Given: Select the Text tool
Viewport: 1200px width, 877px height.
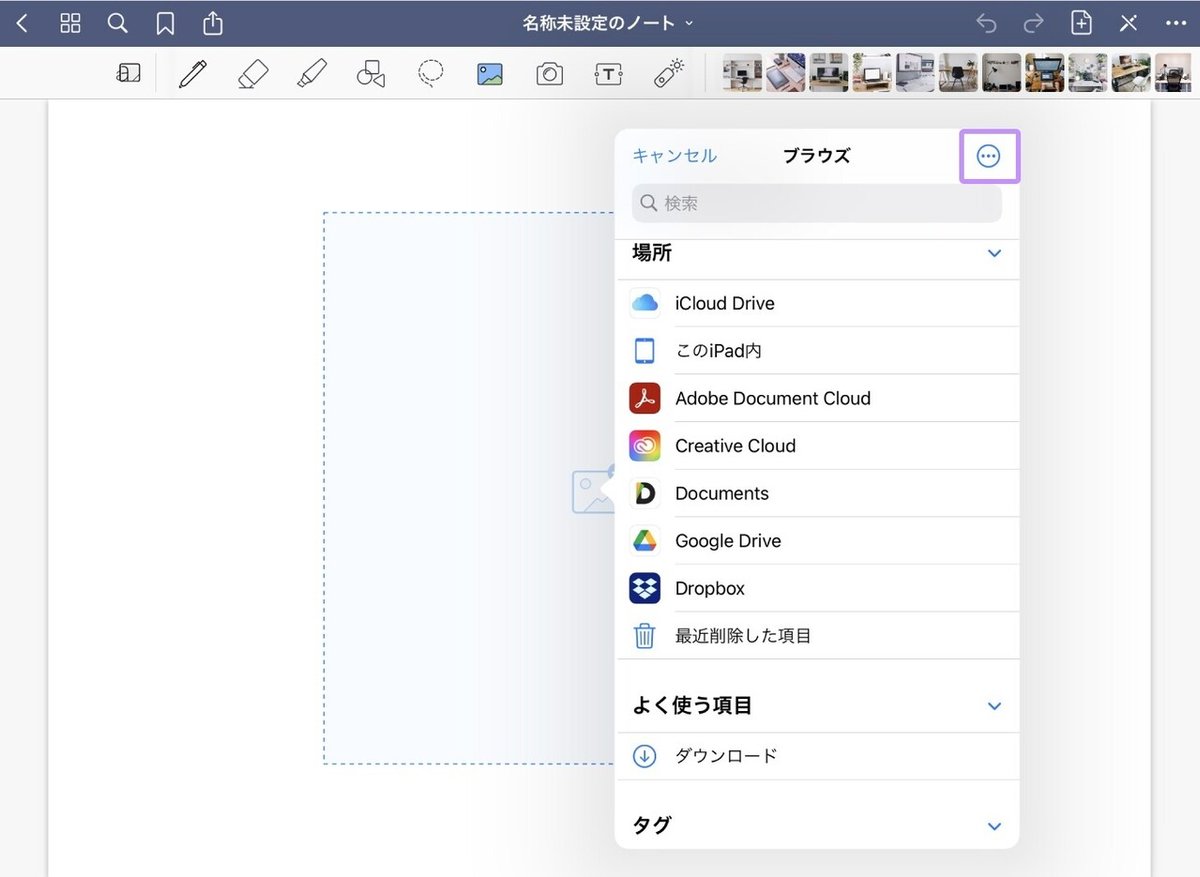Looking at the screenshot, I should (608, 73).
